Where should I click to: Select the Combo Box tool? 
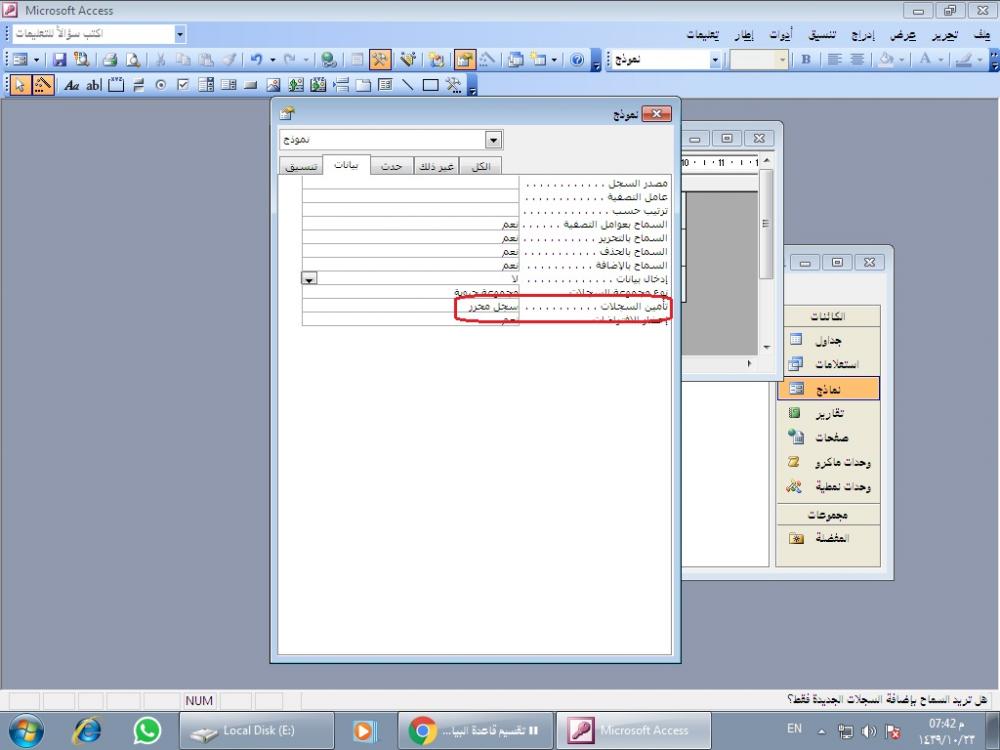[205, 85]
